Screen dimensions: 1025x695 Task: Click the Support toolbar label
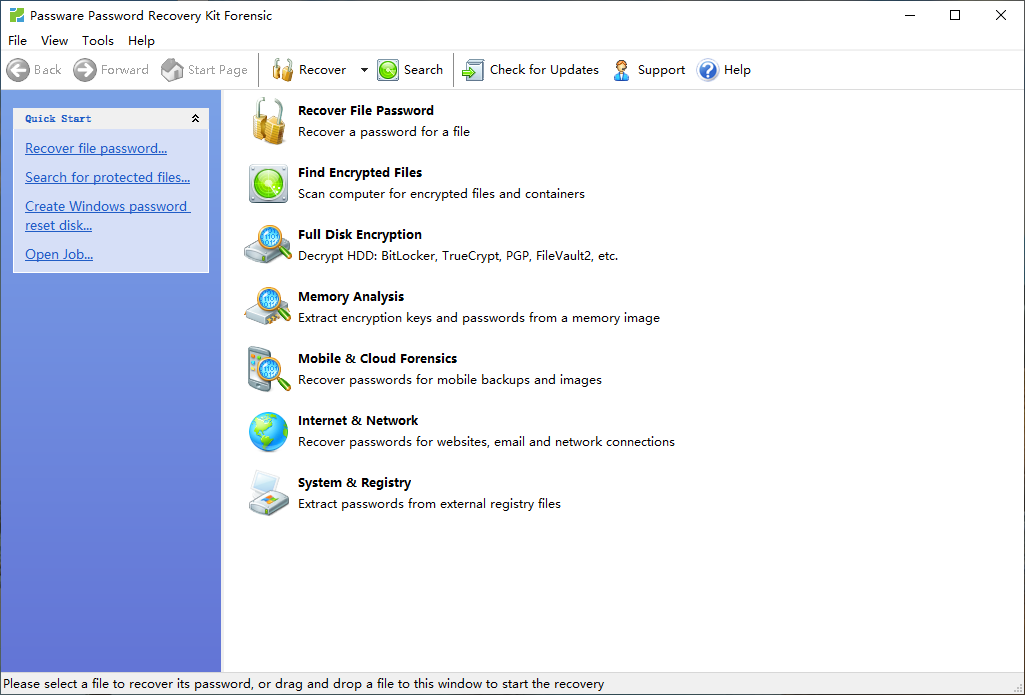pos(661,70)
